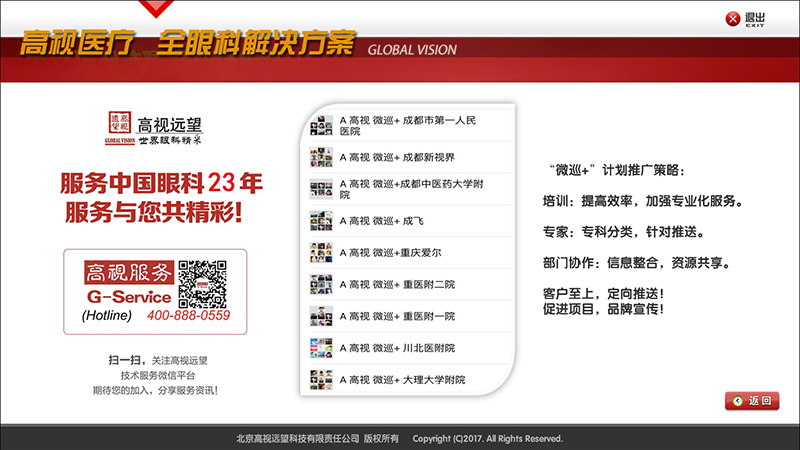Click the G-Service QR code
The width and height of the screenshot is (800, 450).
pos(202,284)
